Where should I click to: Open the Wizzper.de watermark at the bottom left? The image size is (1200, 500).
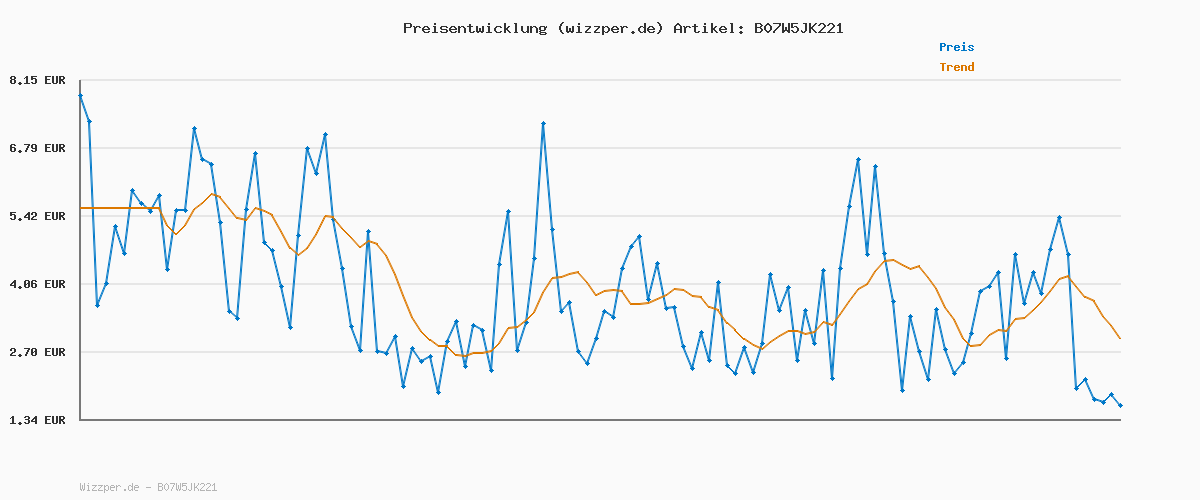tap(148, 487)
